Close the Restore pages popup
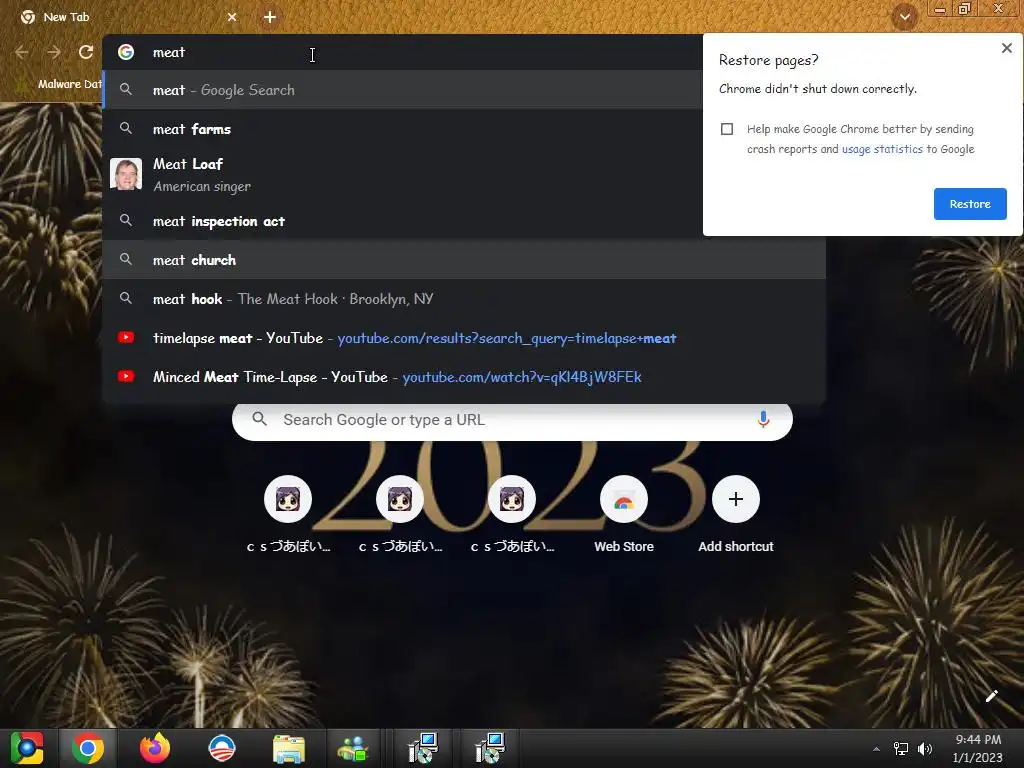The width and height of the screenshot is (1024, 768). click(x=1006, y=48)
